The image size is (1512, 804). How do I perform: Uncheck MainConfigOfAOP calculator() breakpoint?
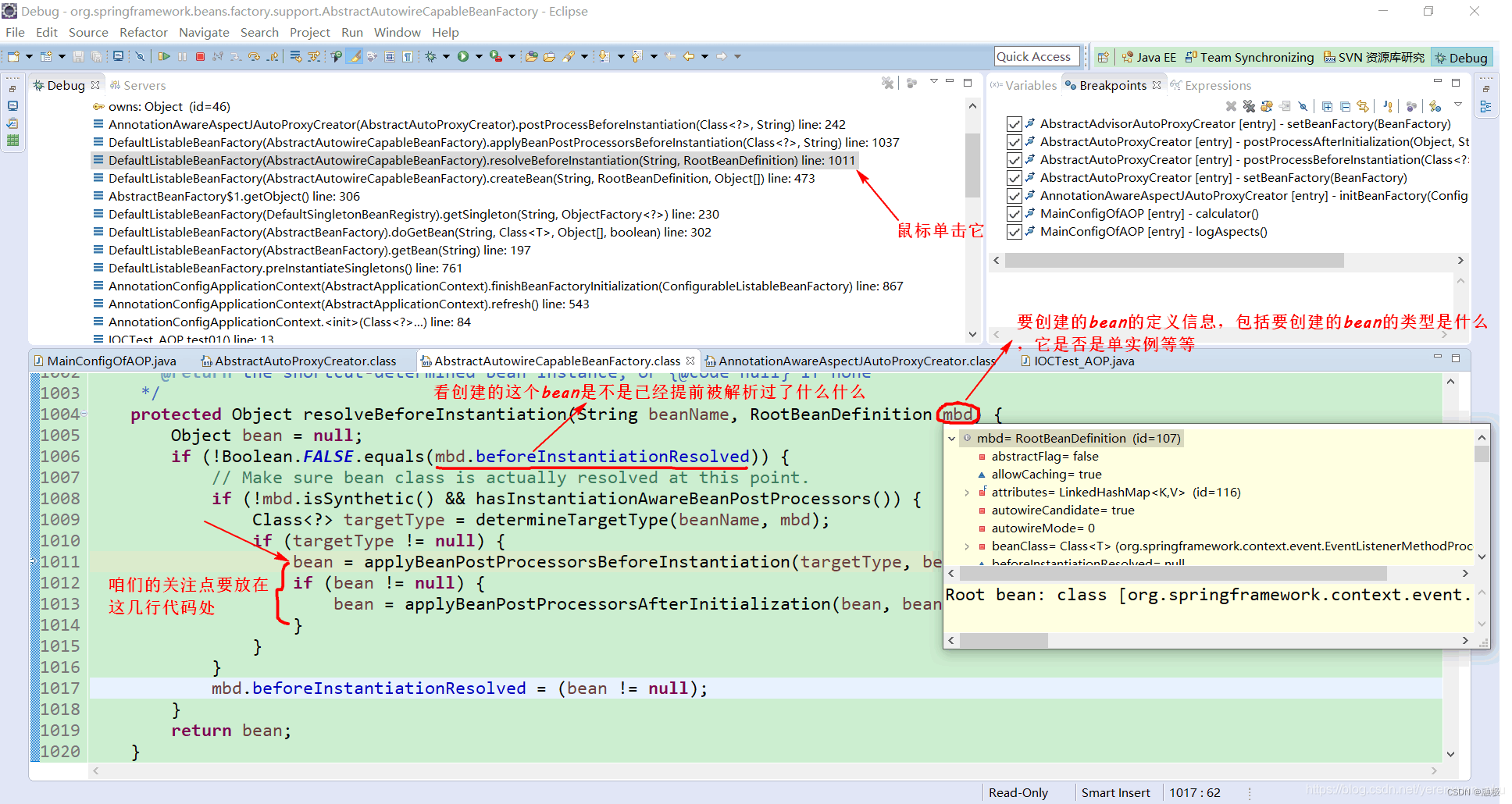1015,214
